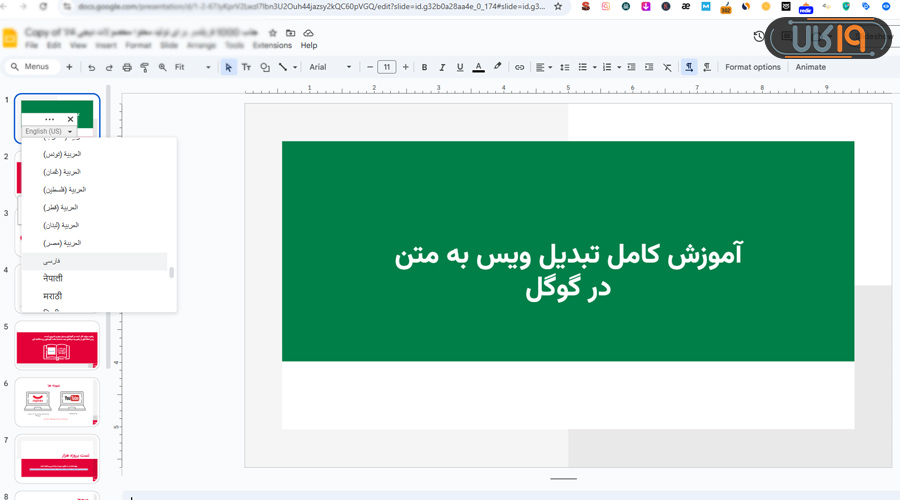Image resolution: width=900 pixels, height=500 pixels.
Task: Expand numbered list options arrow
Action: 619,67
